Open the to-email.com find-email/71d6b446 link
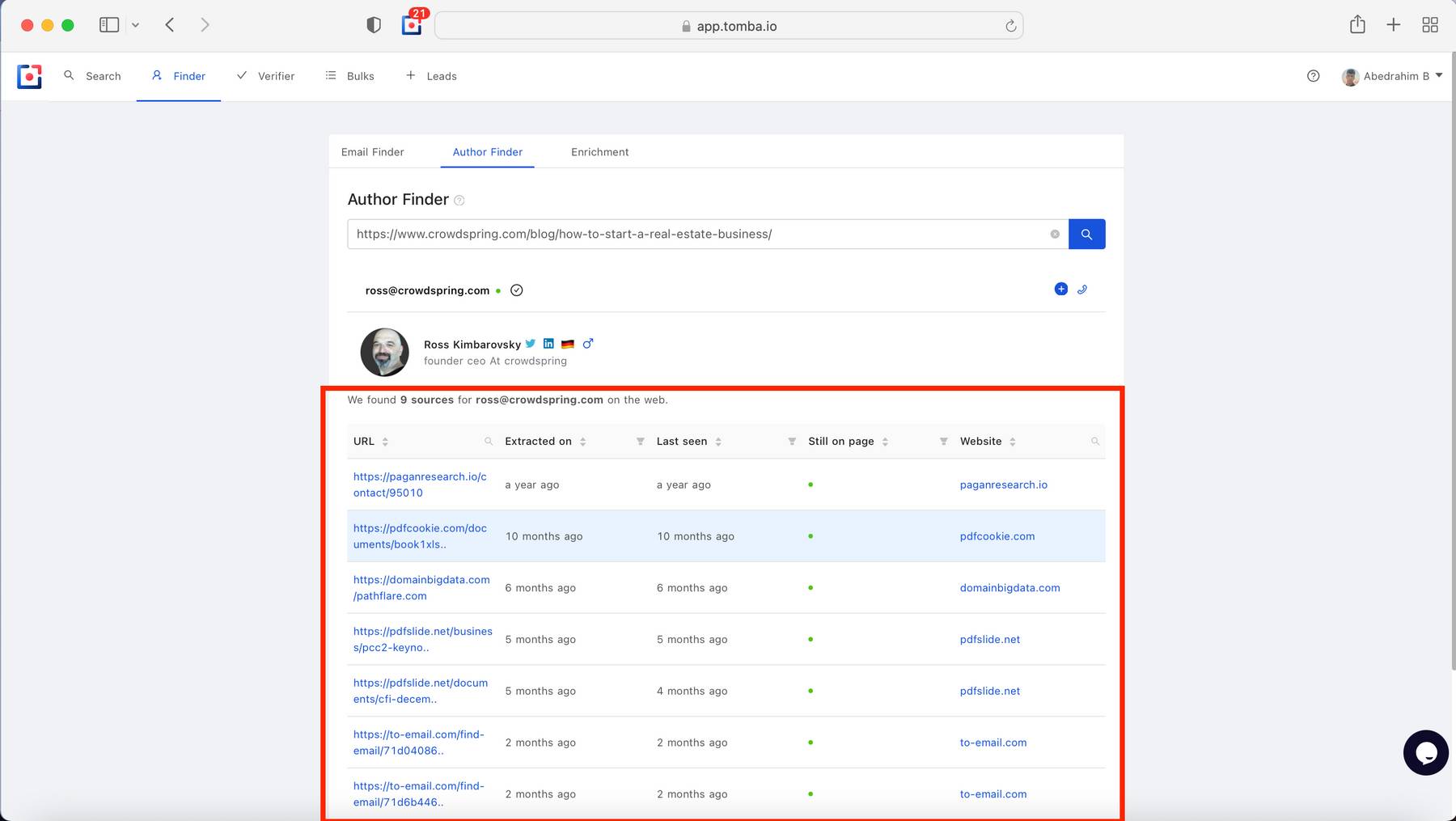This screenshot has width=1456, height=821. pyautogui.click(x=418, y=794)
